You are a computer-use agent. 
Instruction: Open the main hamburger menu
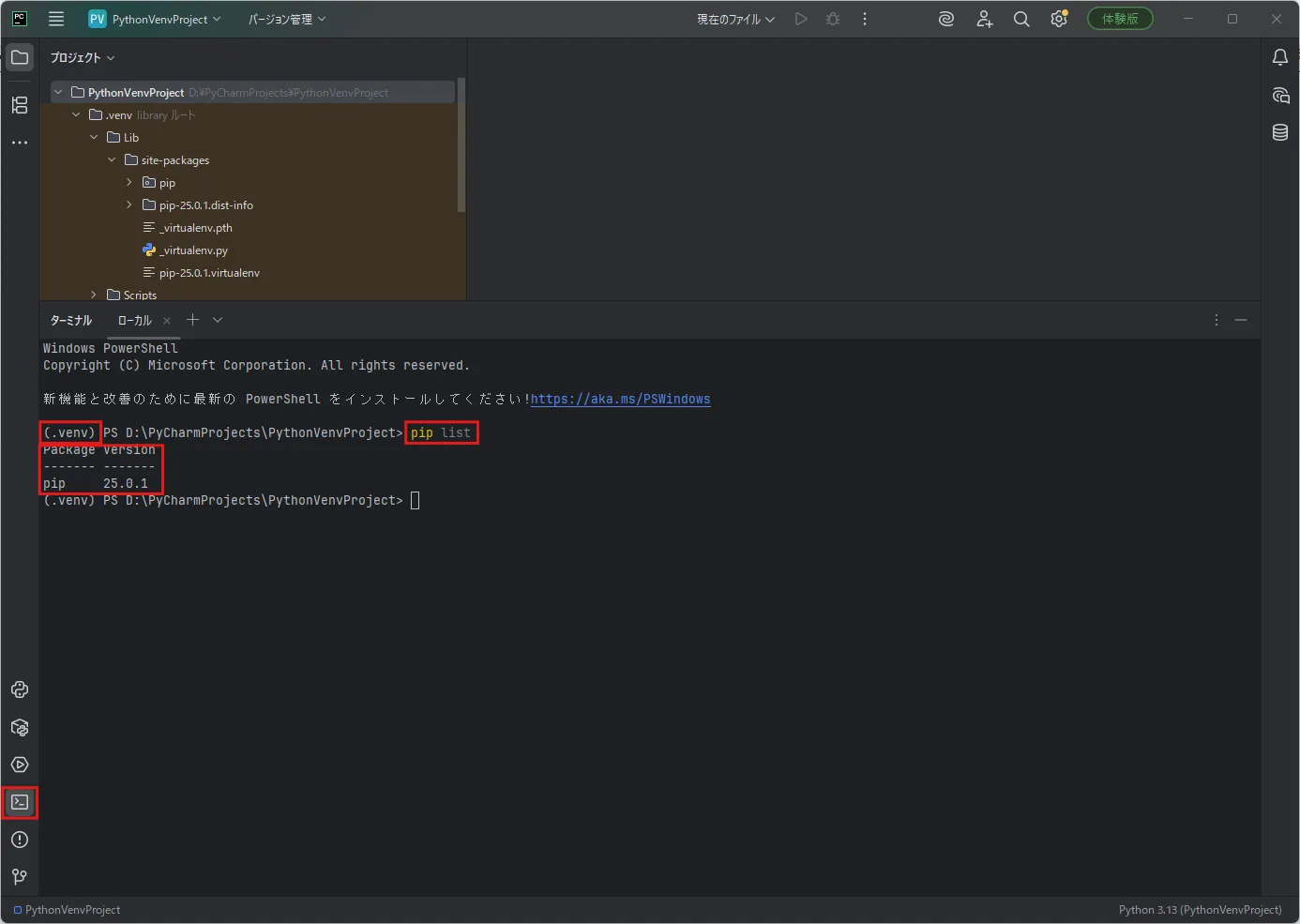point(56,19)
